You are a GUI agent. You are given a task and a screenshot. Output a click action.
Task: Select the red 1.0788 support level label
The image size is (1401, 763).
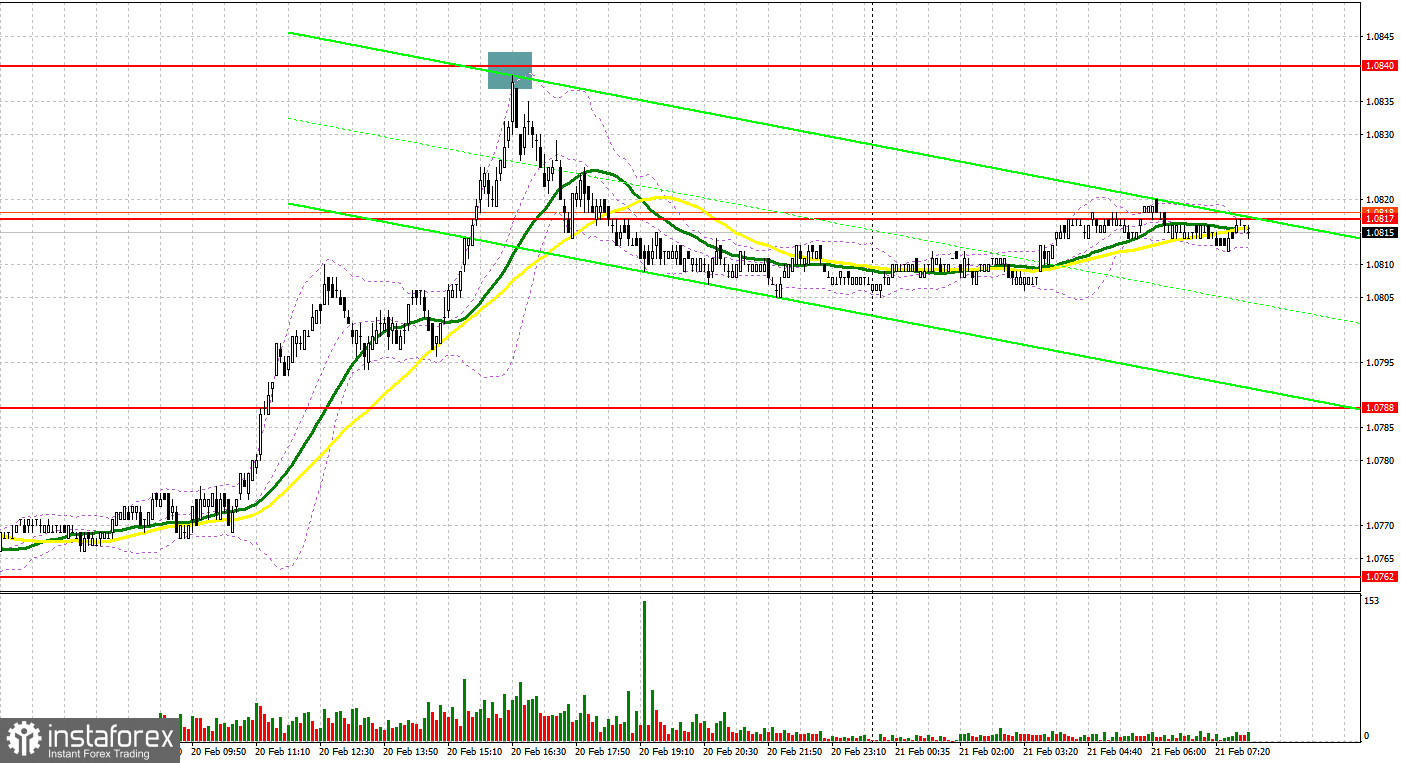(1379, 408)
